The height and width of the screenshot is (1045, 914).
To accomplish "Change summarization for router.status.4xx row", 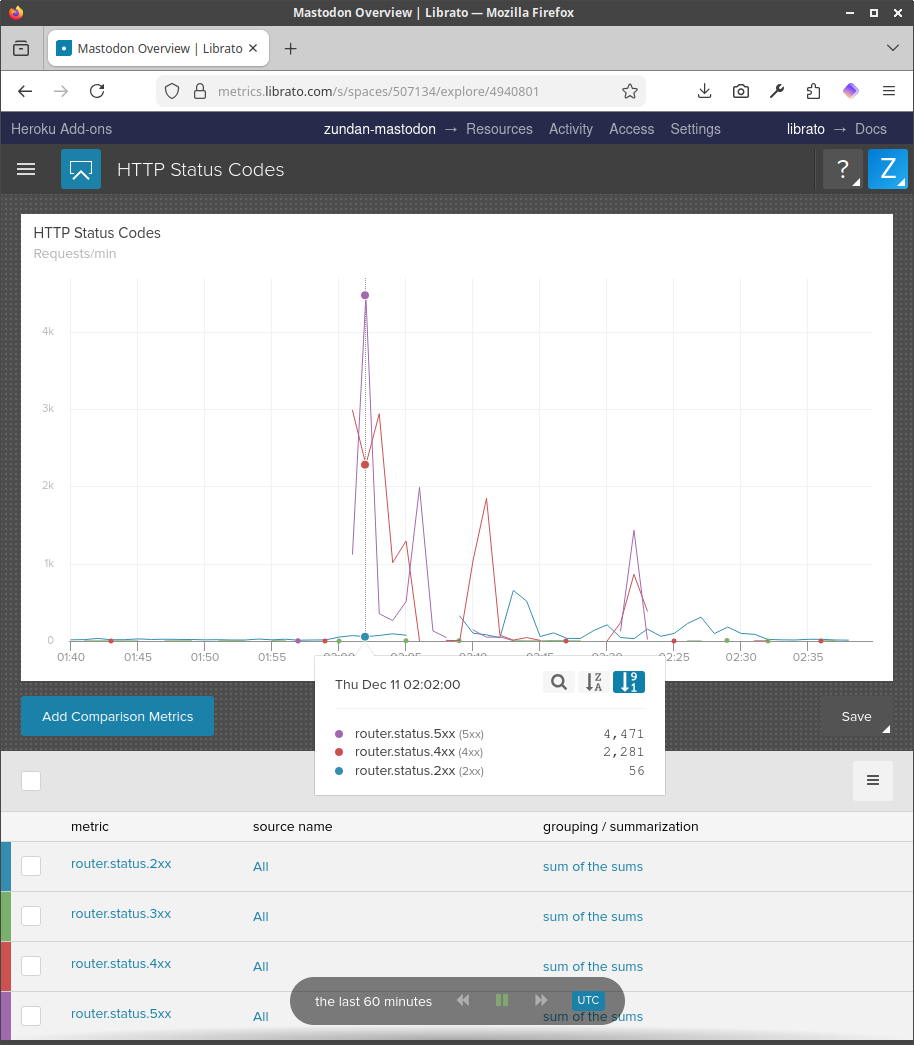I will [593, 966].
